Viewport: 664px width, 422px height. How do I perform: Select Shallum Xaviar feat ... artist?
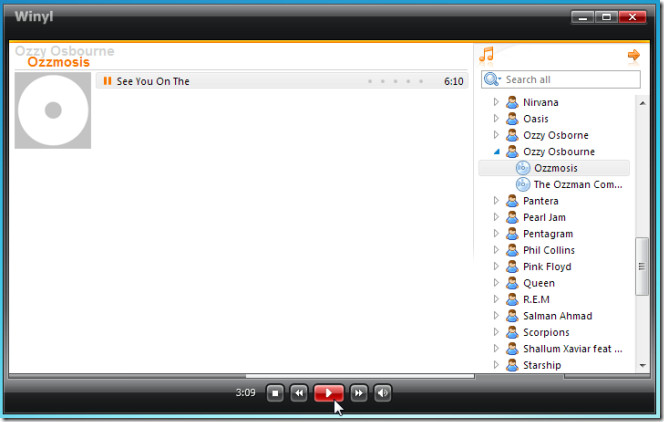point(573,349)
